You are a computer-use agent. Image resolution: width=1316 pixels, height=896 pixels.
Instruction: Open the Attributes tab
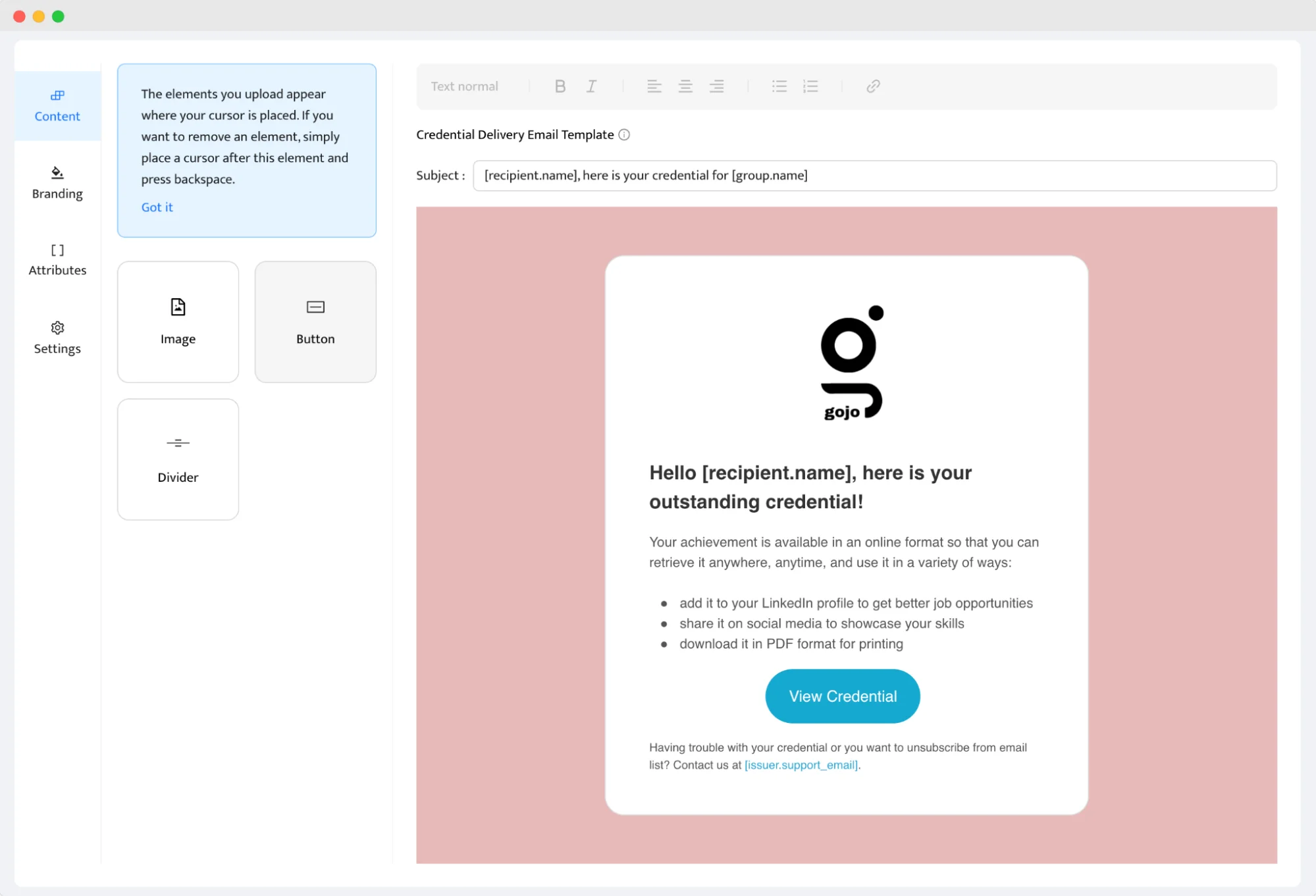click(x=57, y=260)
